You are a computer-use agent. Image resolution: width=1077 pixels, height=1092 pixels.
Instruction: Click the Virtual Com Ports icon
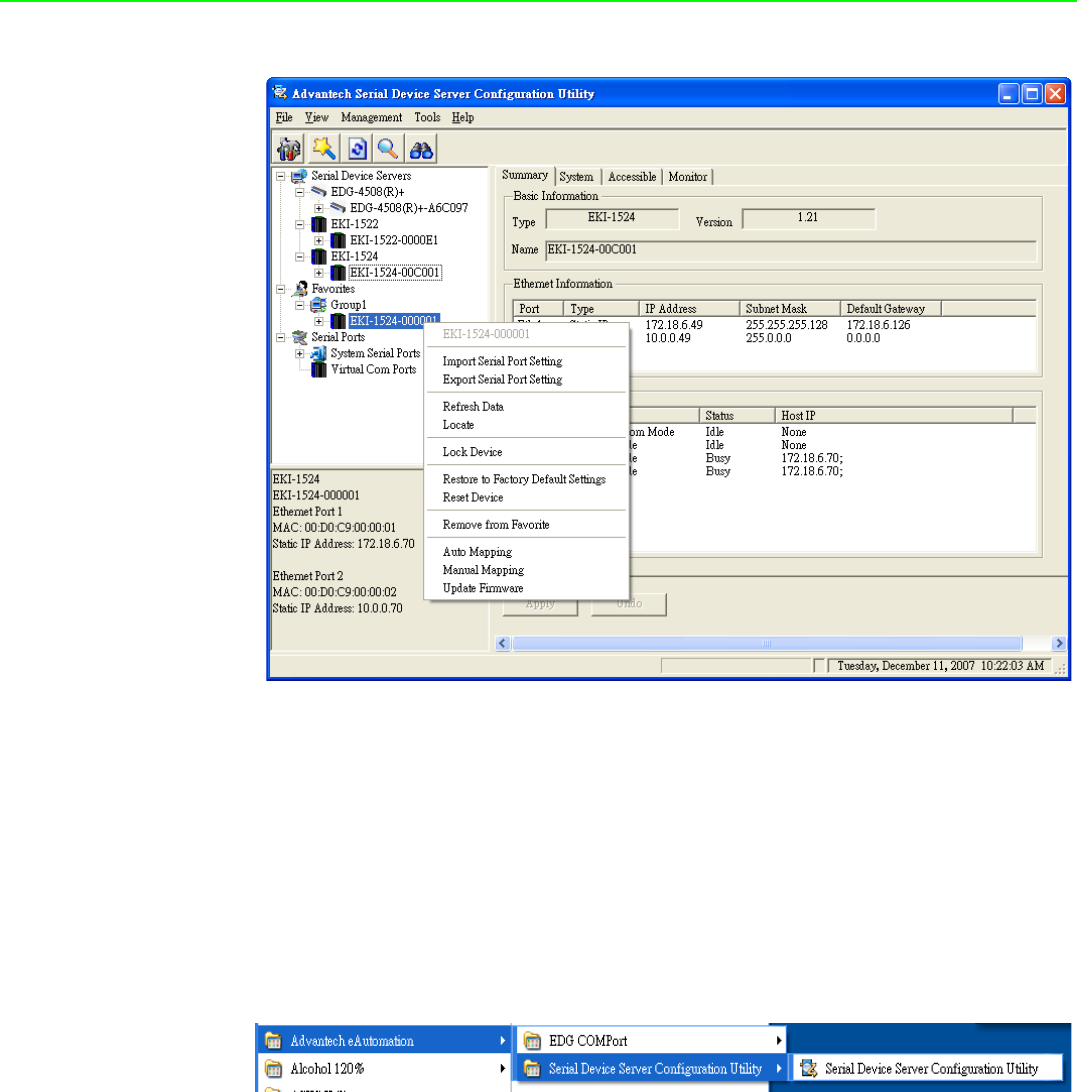(318, 369)
